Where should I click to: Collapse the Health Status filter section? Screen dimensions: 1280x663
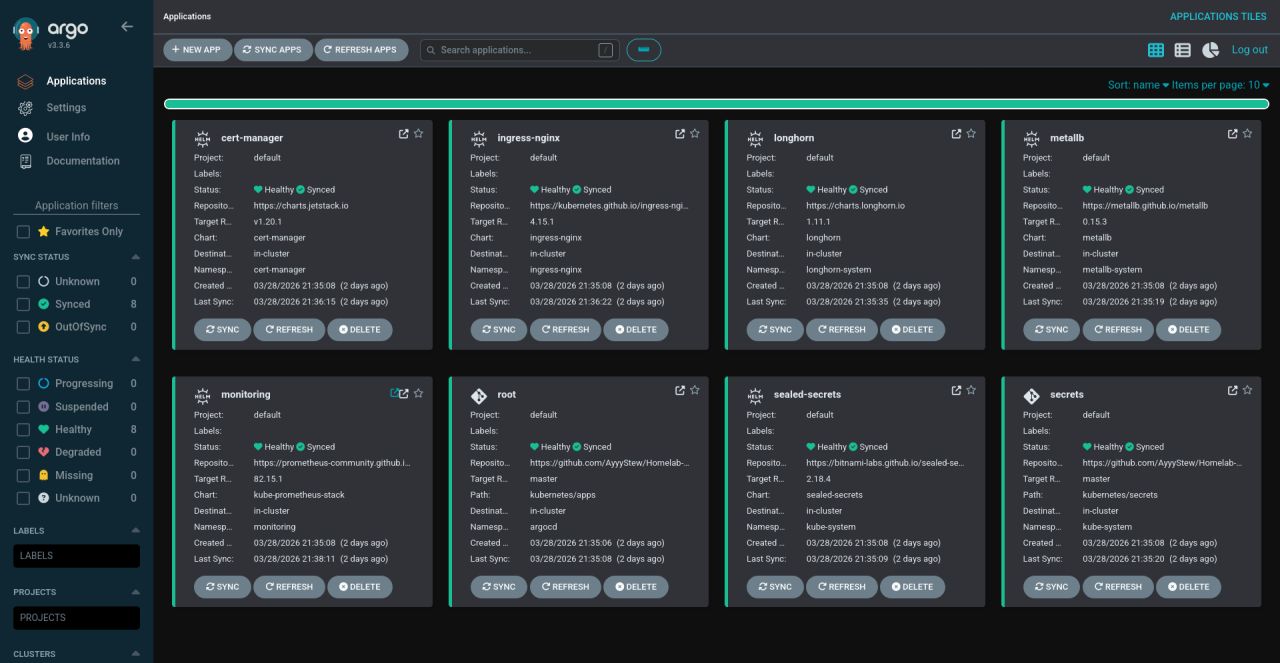tap(135, 359)
